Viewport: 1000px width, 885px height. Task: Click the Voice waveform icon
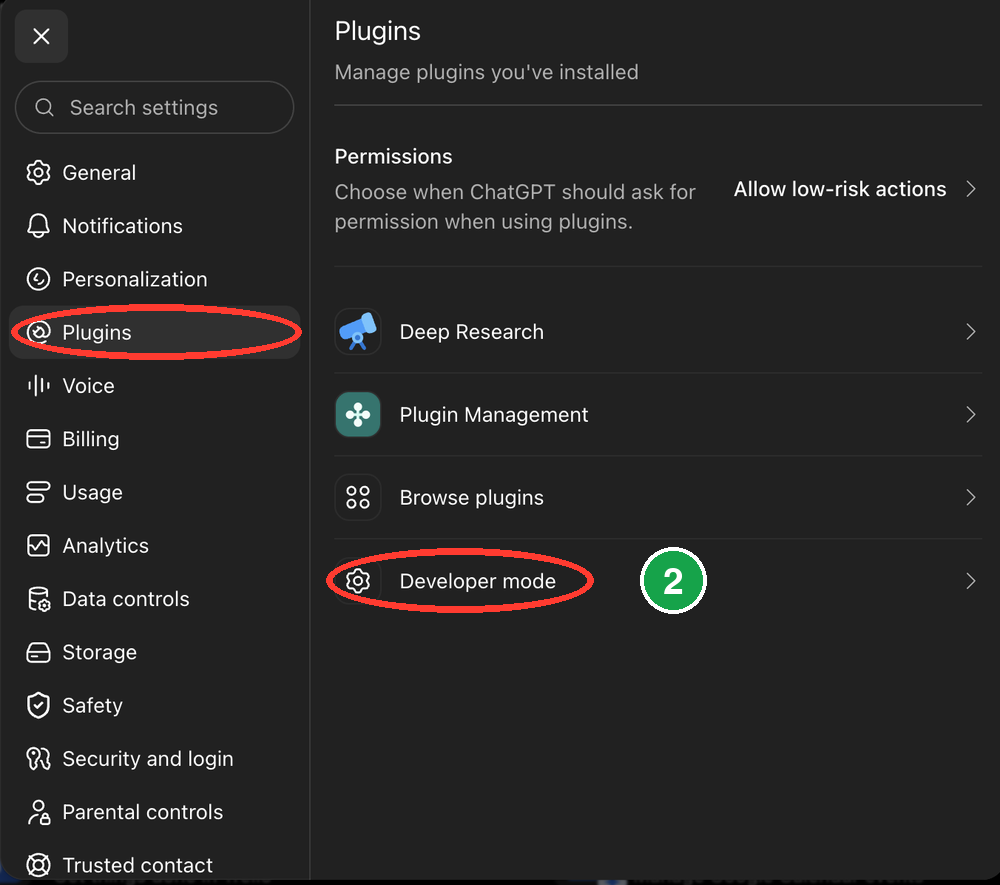point(38,386)
